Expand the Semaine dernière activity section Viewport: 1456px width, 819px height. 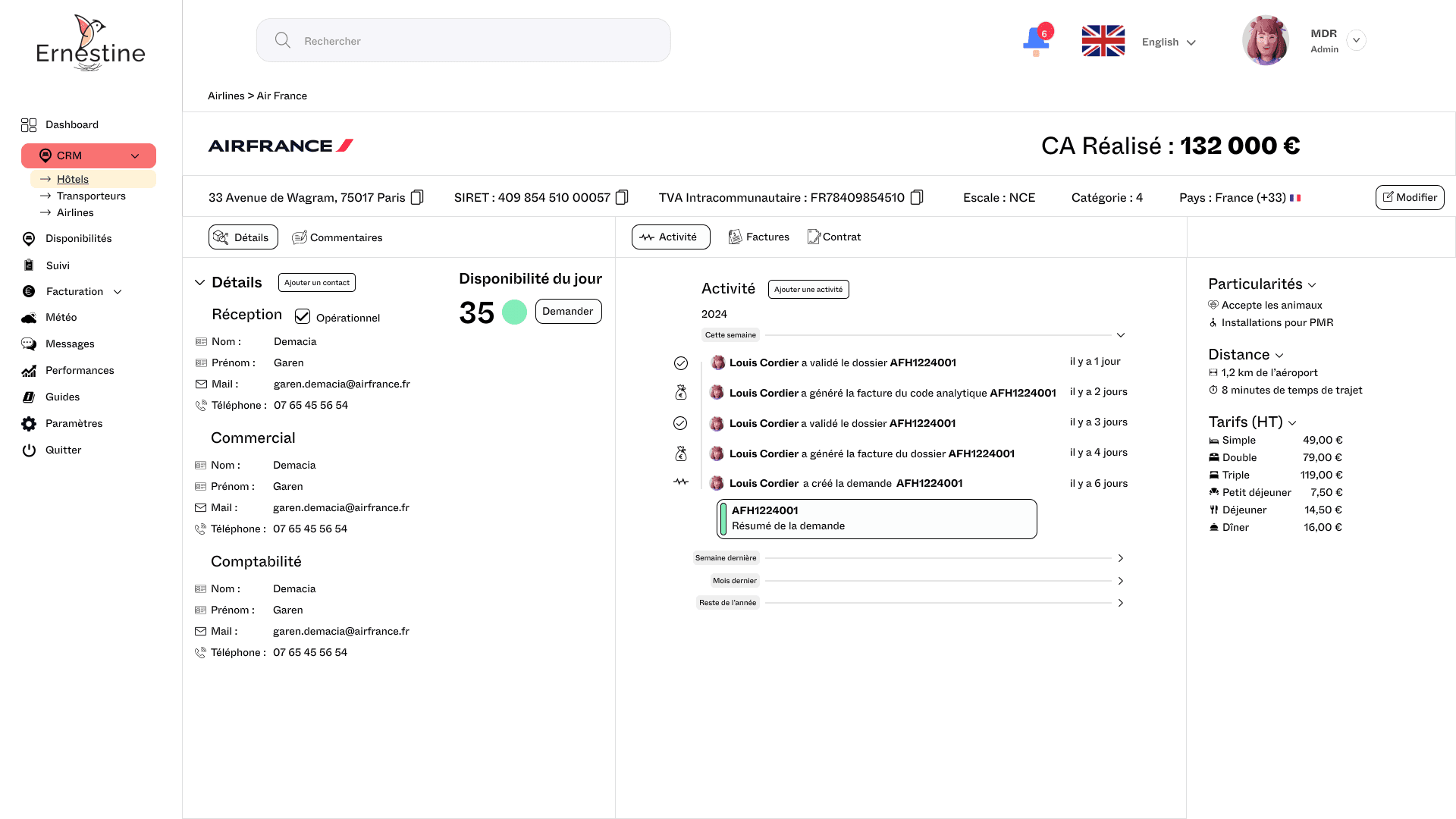1120,558
